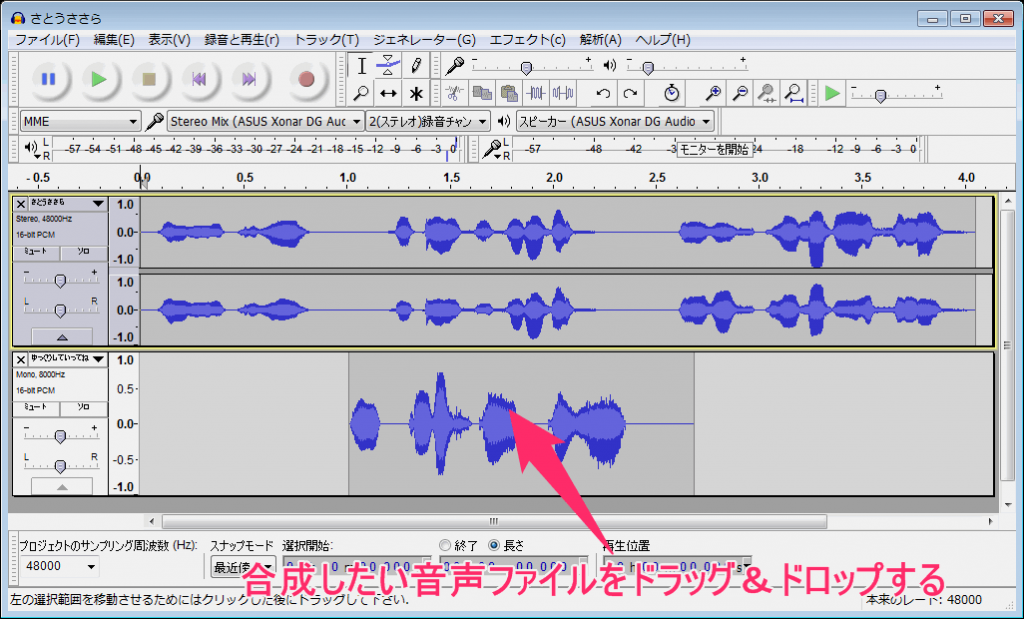Select the Time Shift tool
Image resolution: width=1024 pixels, height=619 pixels.
tap(389, 93)
